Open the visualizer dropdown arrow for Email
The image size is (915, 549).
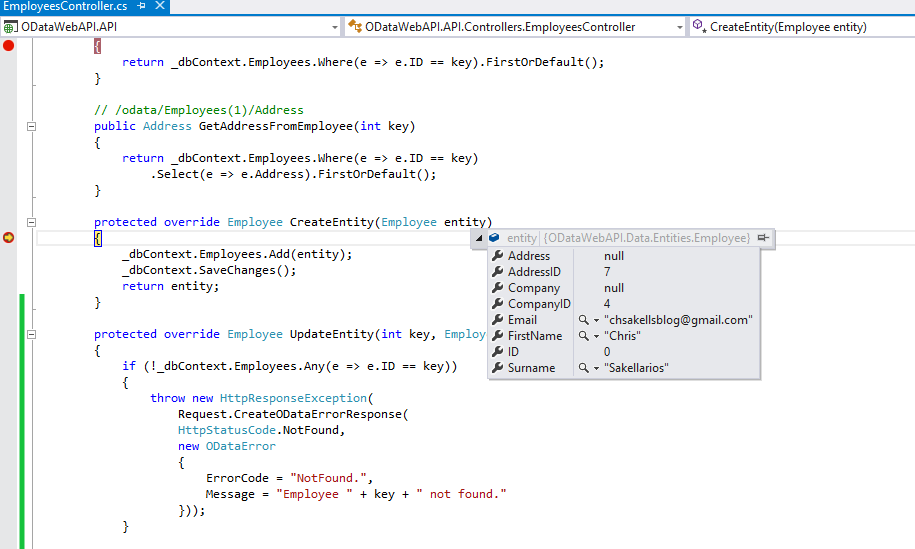pos(596,320)
